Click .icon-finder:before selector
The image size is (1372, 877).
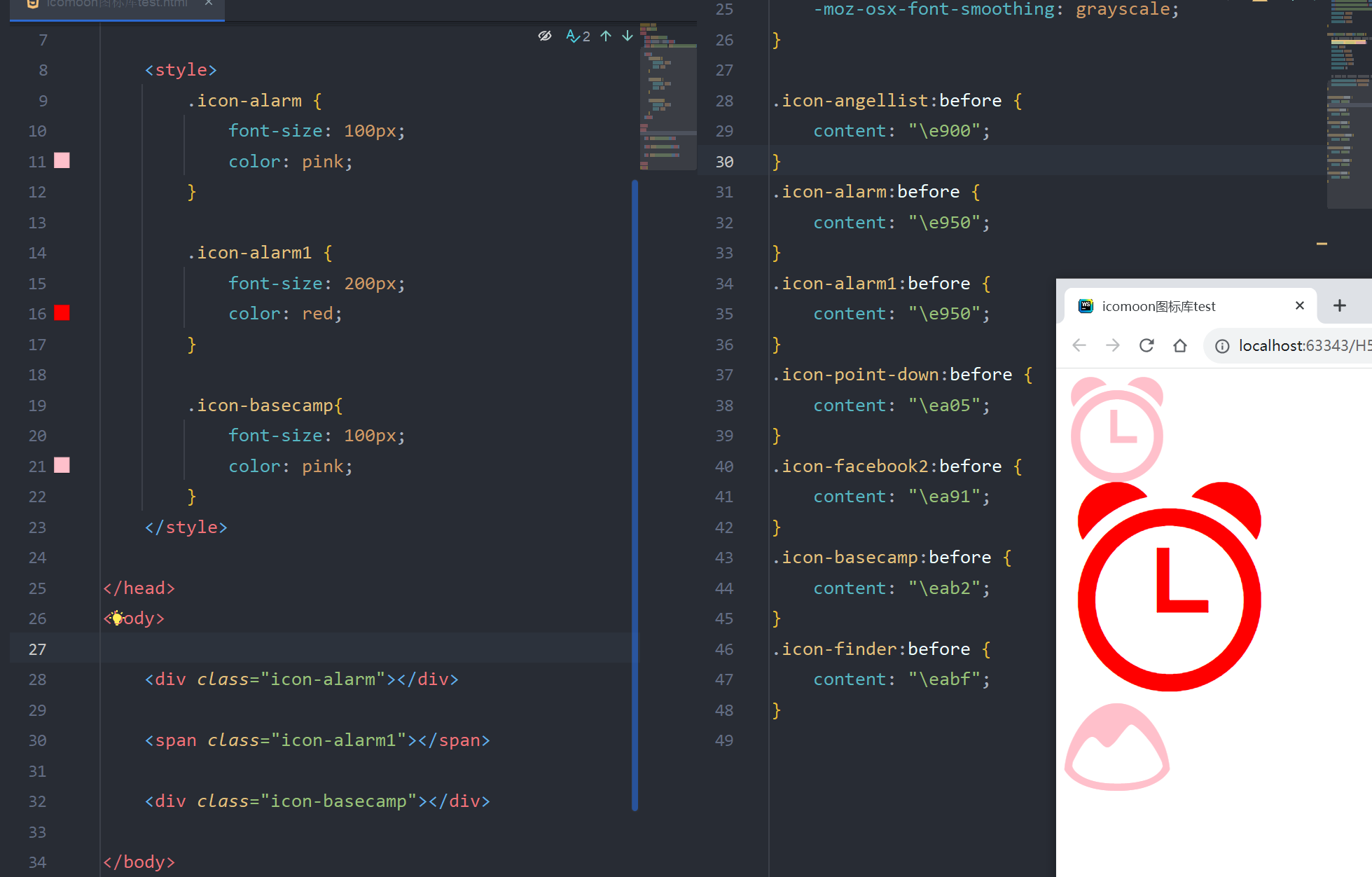pos(871,649)
